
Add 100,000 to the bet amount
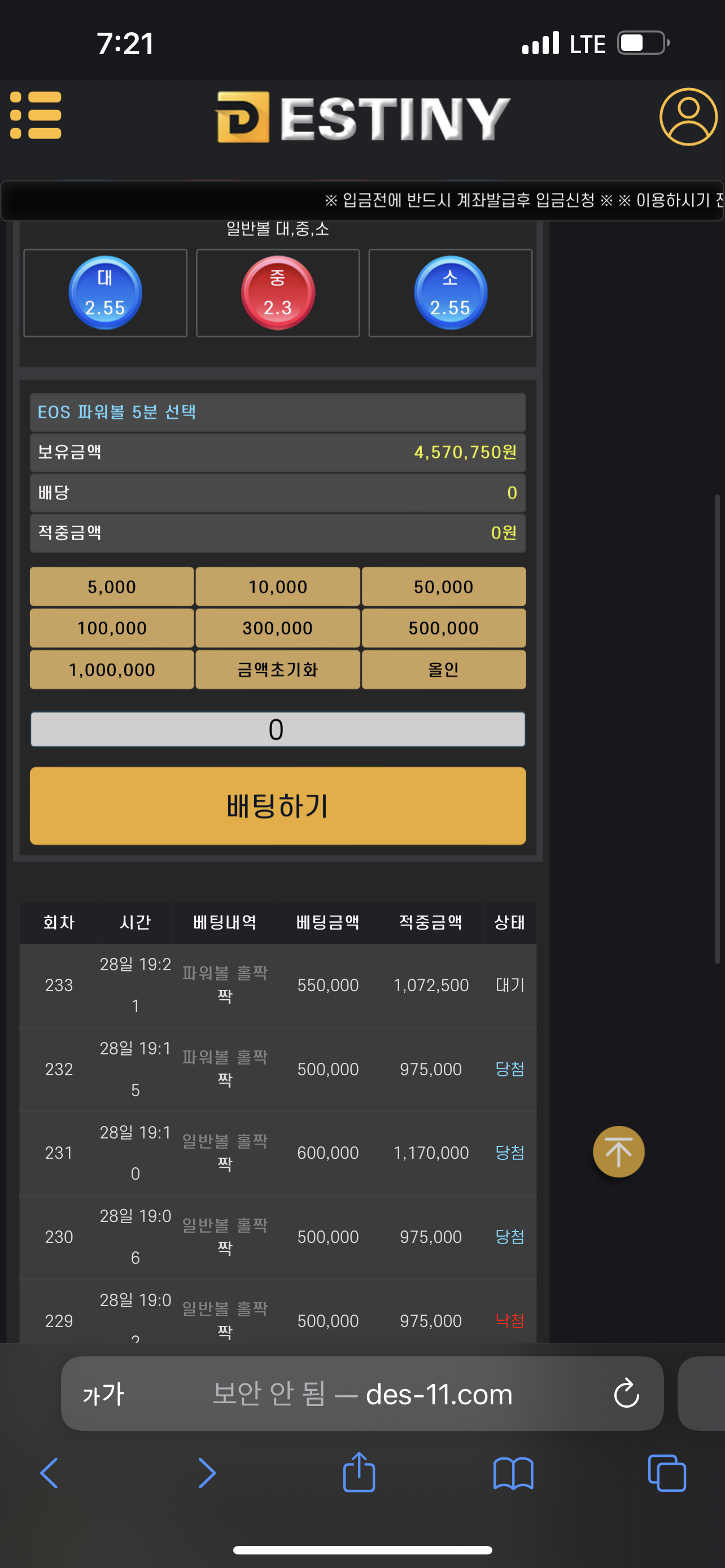point(112,628)
